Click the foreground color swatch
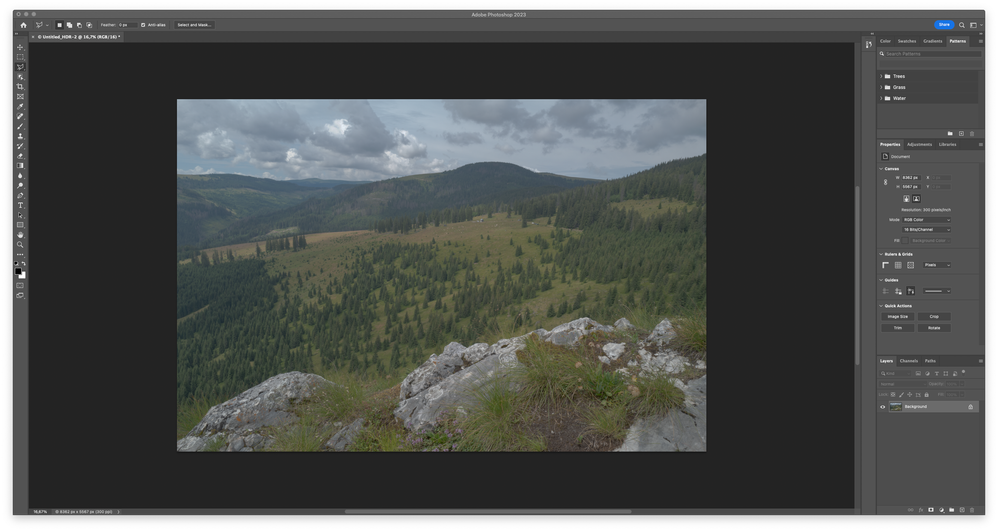The height and width of the screenshot is (531, 998). click(x=18, y=271)
